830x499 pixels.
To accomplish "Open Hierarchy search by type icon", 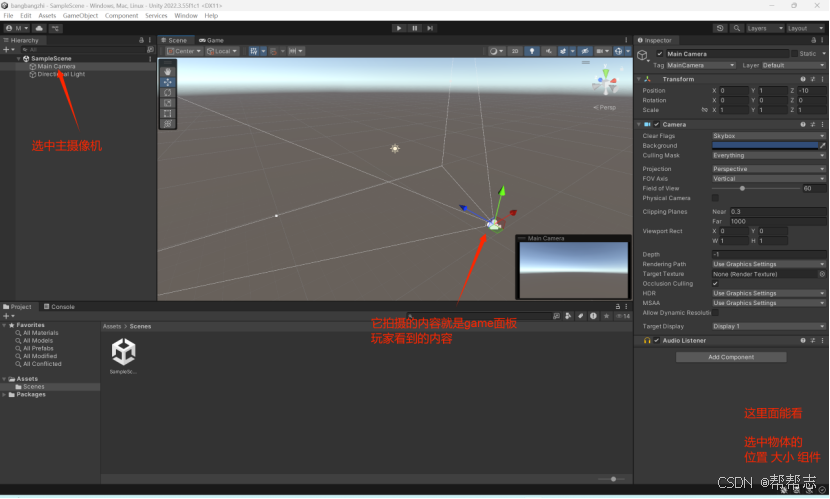I will pos(150,50).
